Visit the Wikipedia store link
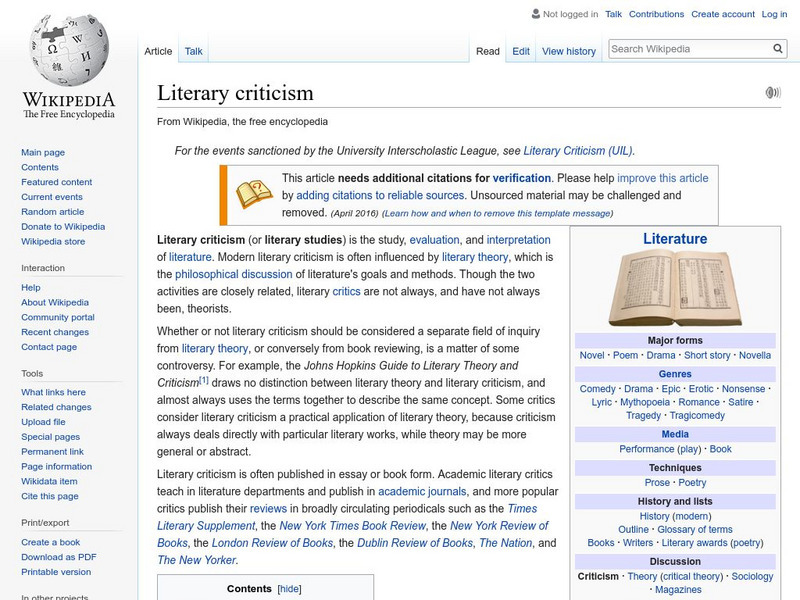The image size is (800, 600). 53,241
